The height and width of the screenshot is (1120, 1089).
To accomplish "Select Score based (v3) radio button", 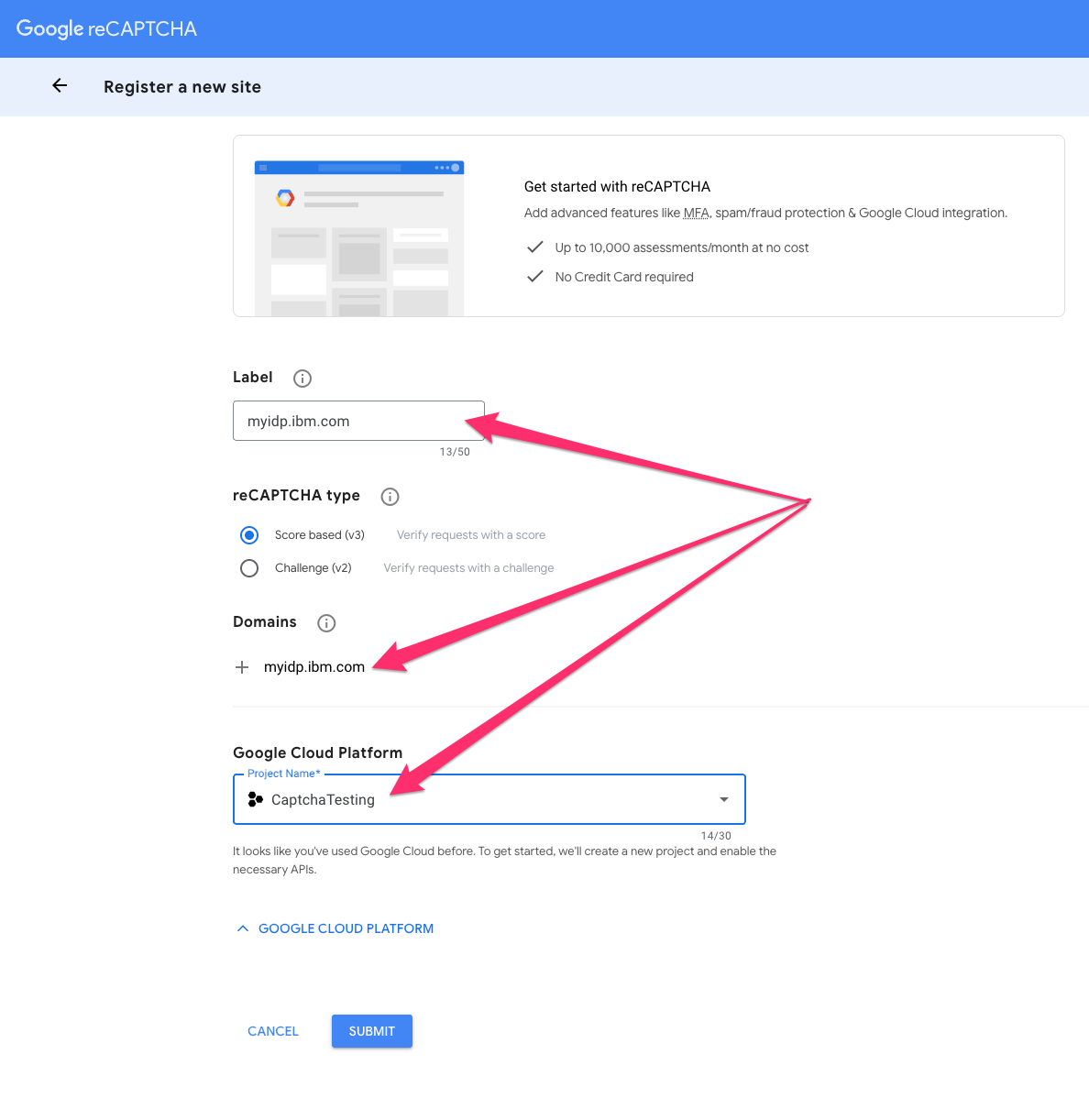I will tap(249, 535).
